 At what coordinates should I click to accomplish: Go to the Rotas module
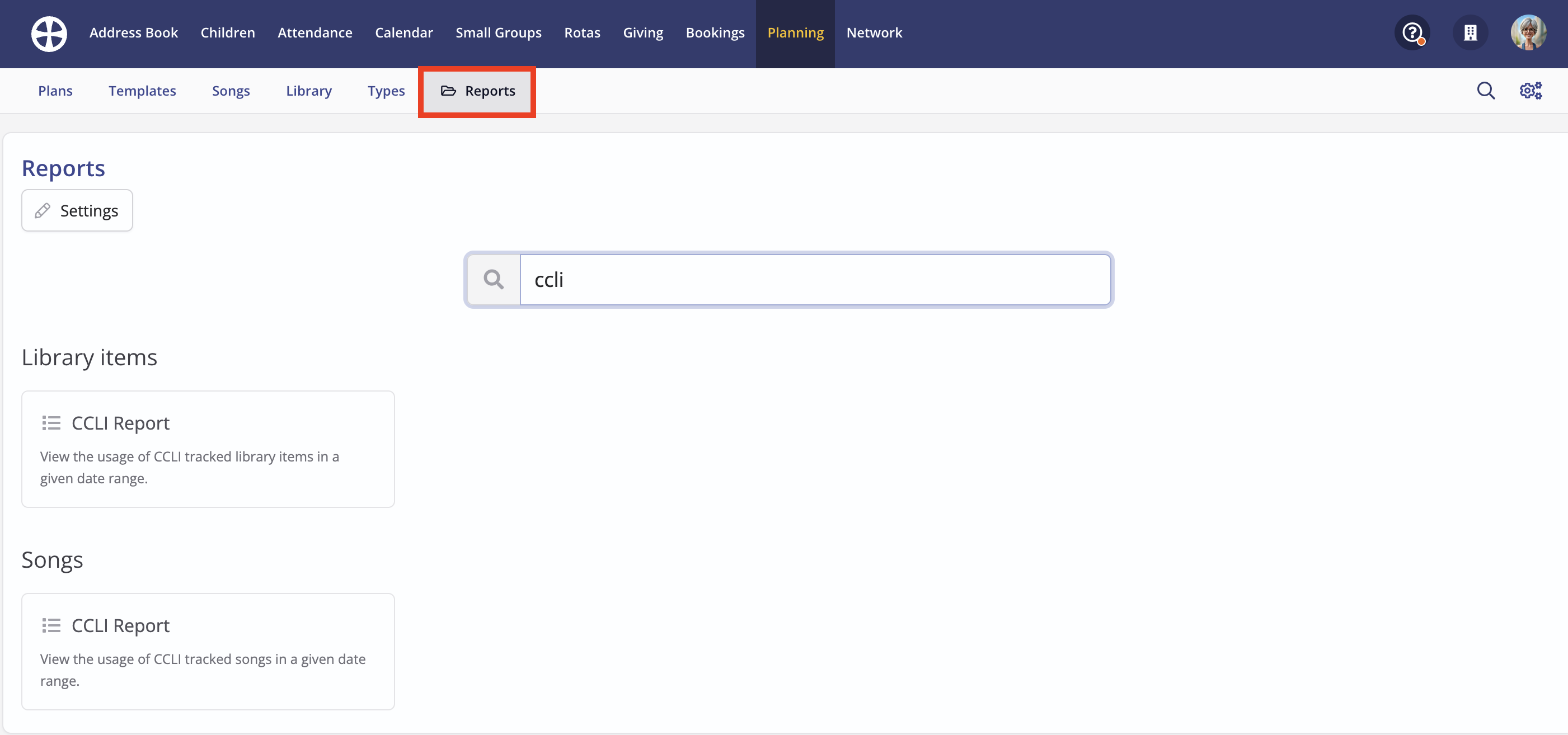pos(582,33)
